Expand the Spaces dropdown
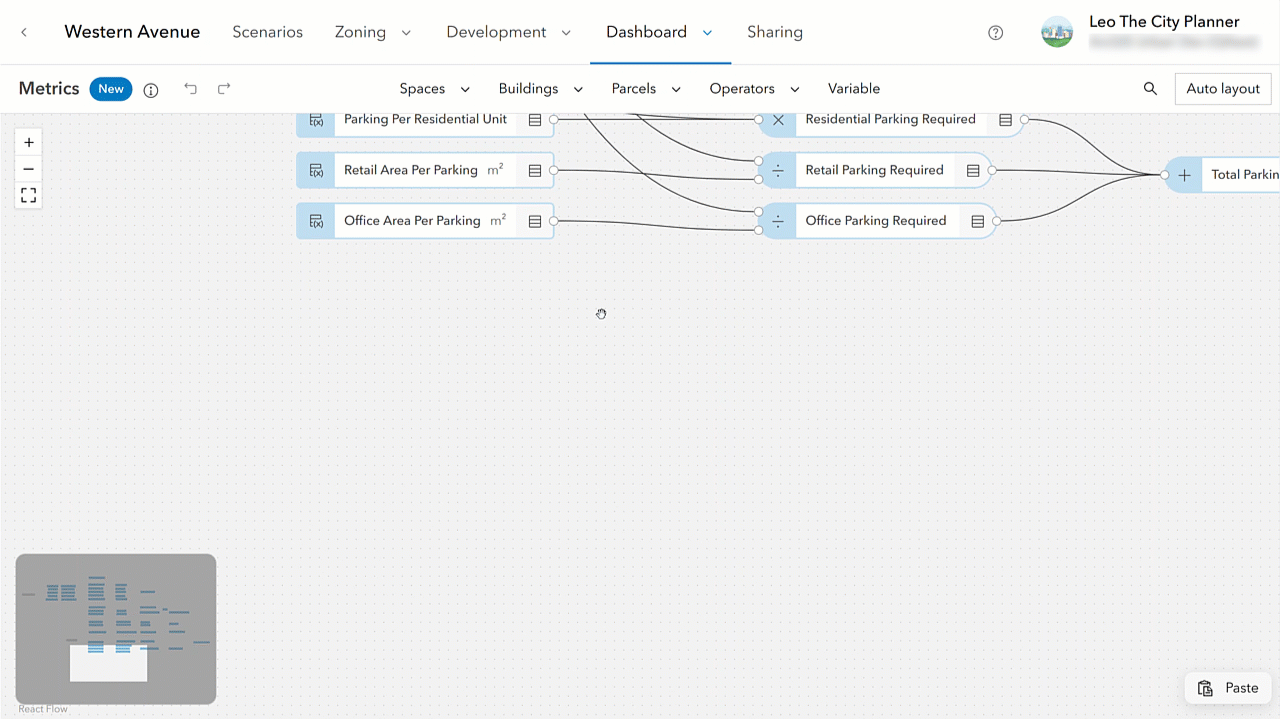1280x719 pixels. tap(434, 89)
